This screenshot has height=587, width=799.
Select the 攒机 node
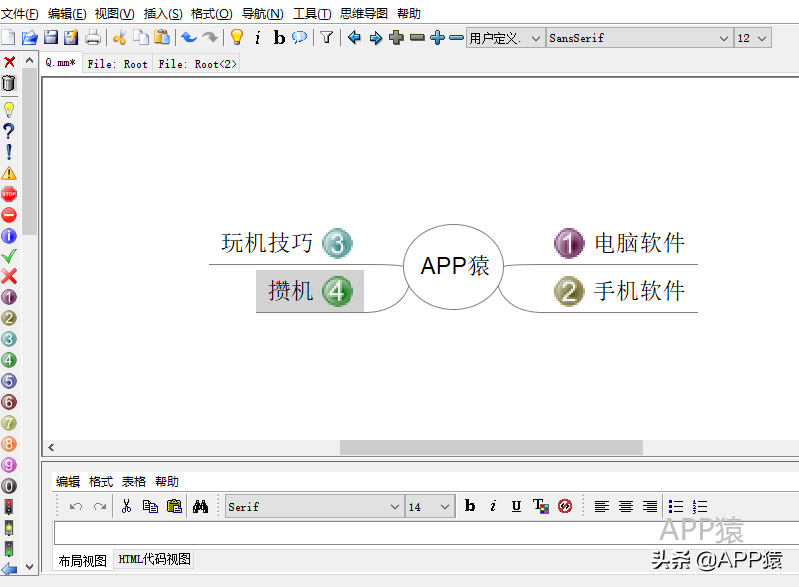[x=310, y=291]
